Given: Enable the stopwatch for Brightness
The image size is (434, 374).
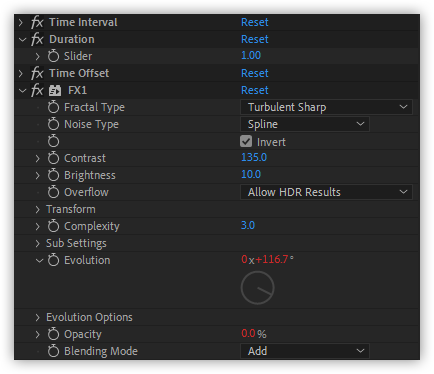Looking at the screenshot, I should pyautogui.click(x=53, y=175).
